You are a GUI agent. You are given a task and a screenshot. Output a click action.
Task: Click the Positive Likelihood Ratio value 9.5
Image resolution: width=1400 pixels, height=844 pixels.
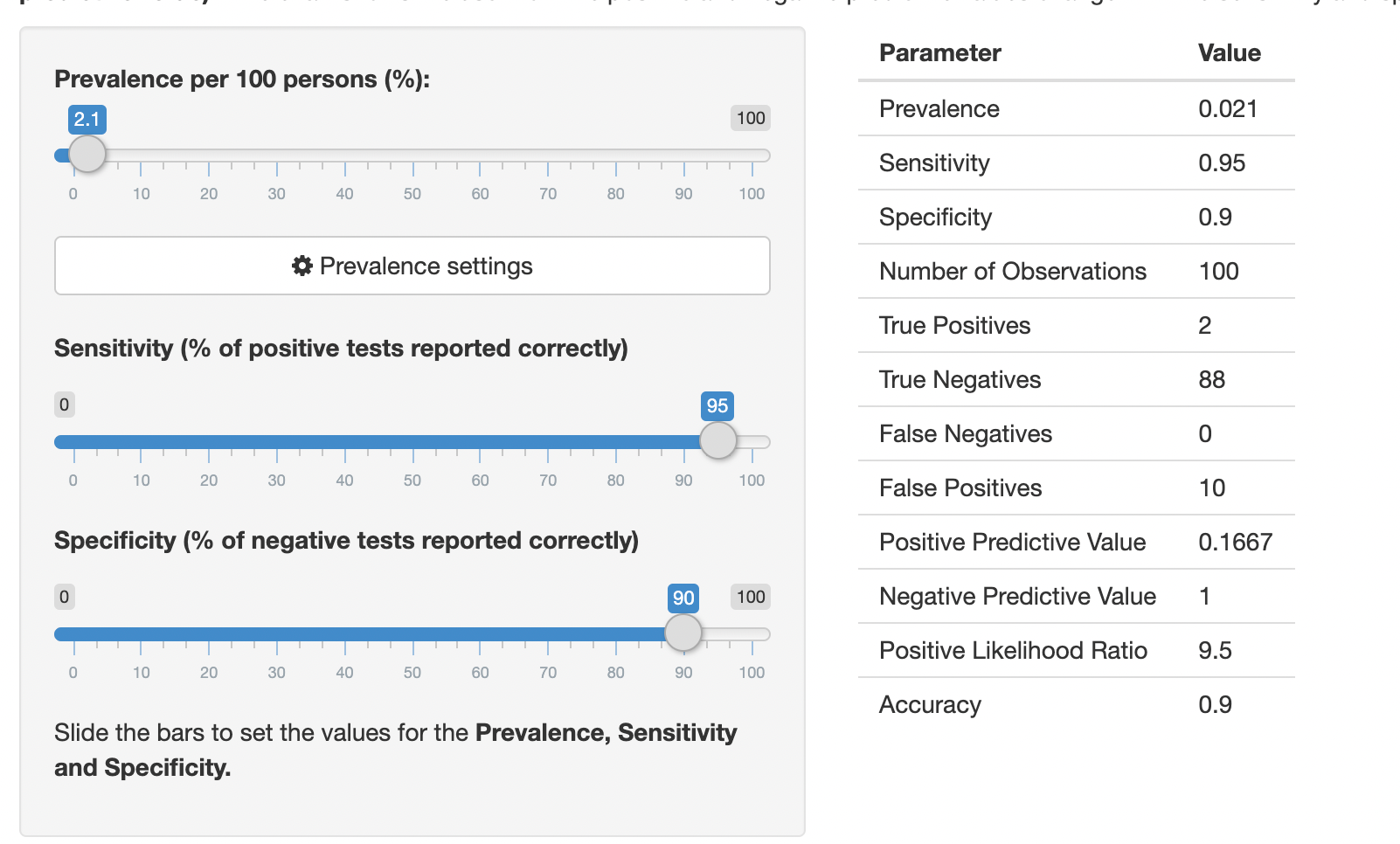tap(1215, 651)
